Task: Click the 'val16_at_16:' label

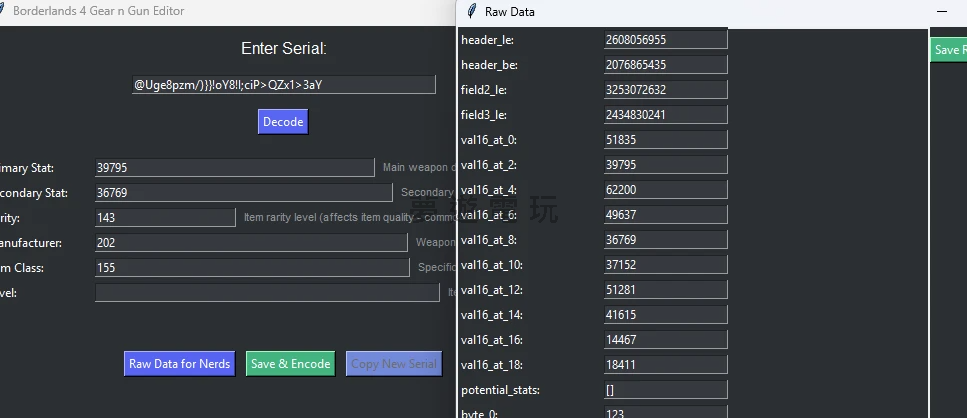Action: point(492,340)
